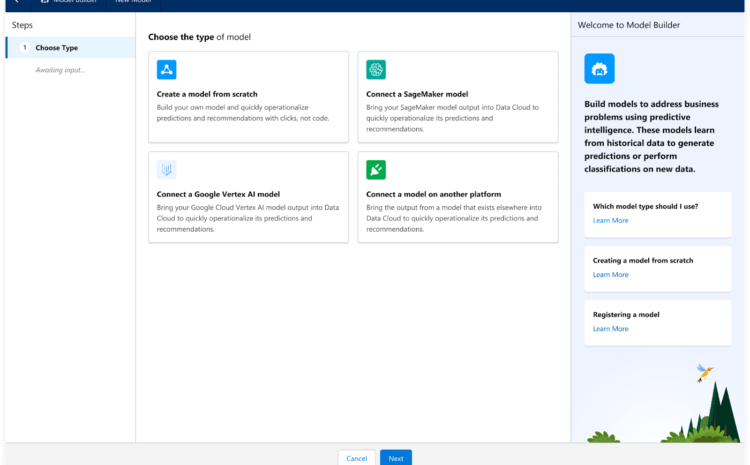Click the Steps panel heading
750x465 pixels.
pos(22,25)
